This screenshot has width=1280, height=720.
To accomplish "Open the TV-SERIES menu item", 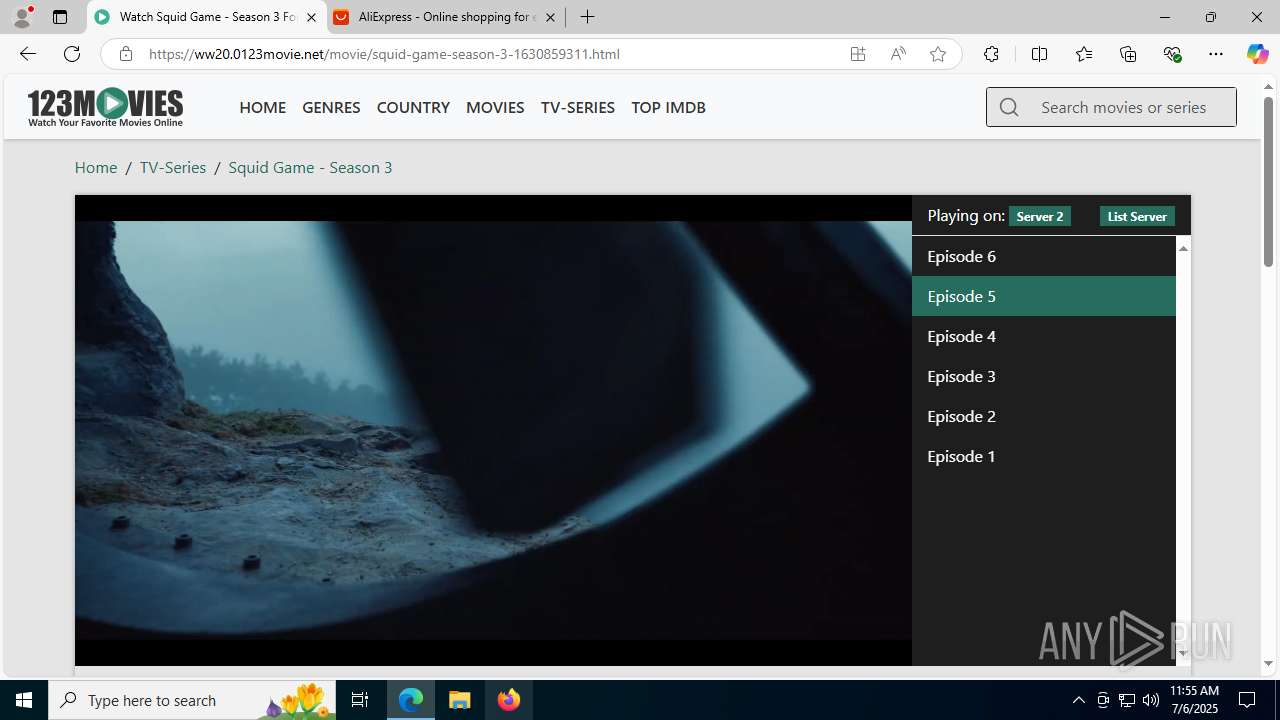I will [578, 107].
